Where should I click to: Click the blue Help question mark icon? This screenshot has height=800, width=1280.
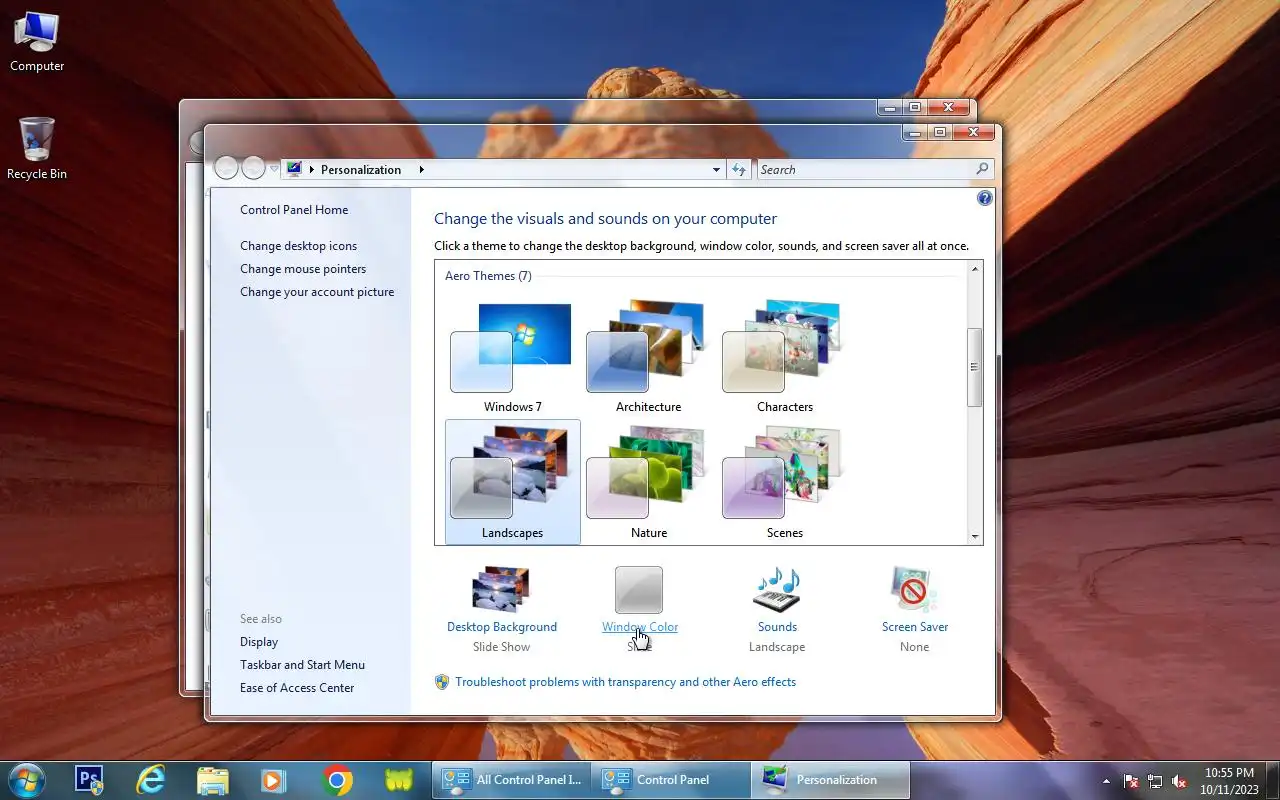(x=984, y=198)
